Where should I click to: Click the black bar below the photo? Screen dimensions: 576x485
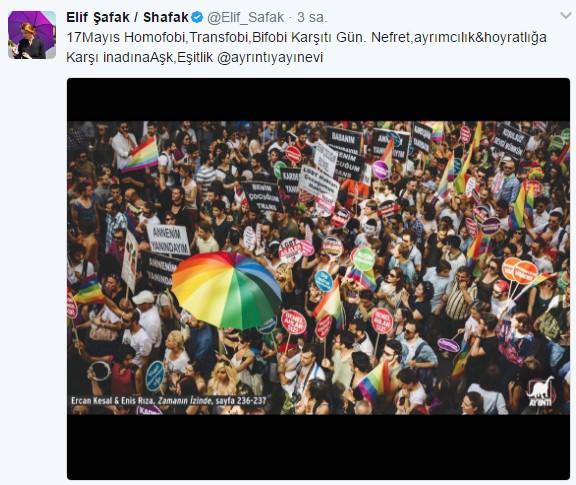pos(318,447)
